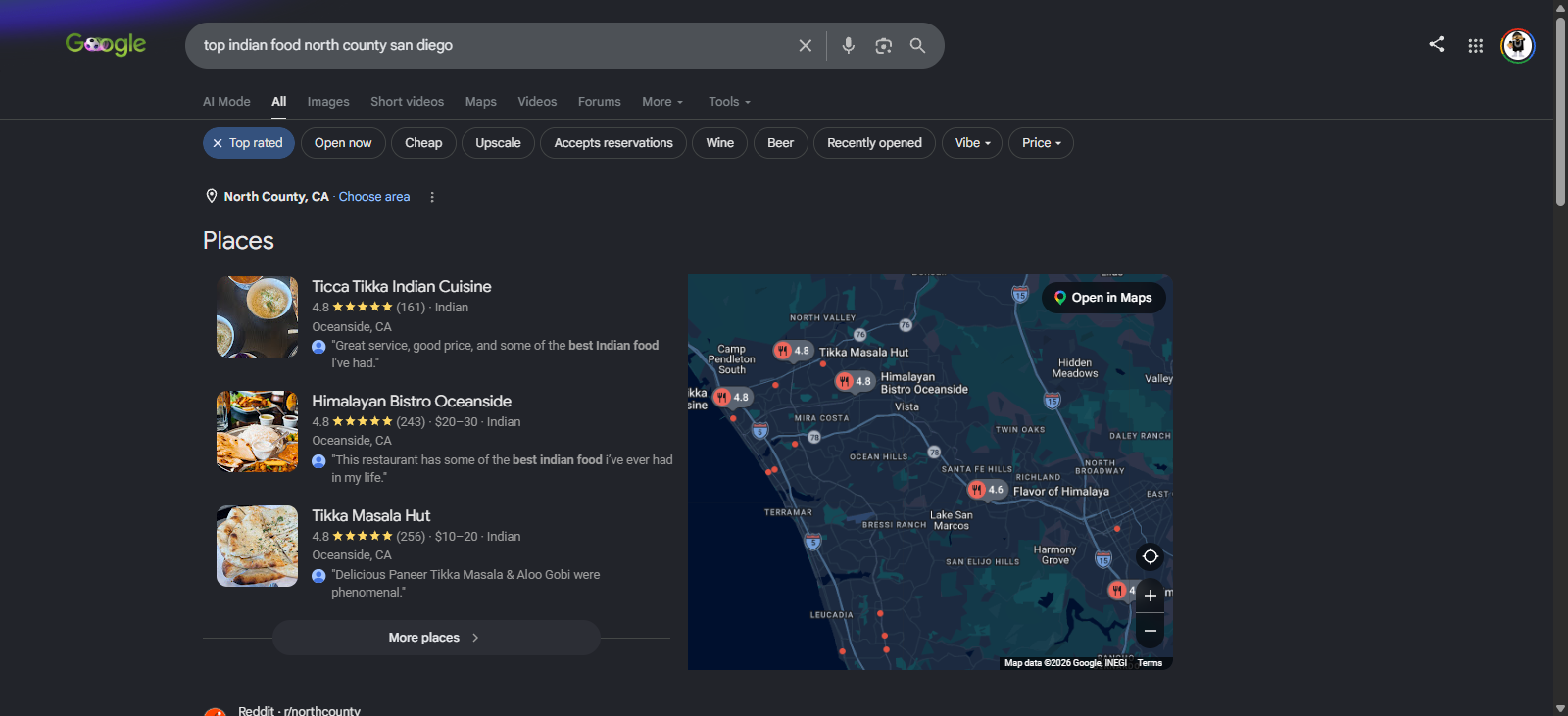
Task: Expand the Price filter dropdown
Action: [1041, 143]
